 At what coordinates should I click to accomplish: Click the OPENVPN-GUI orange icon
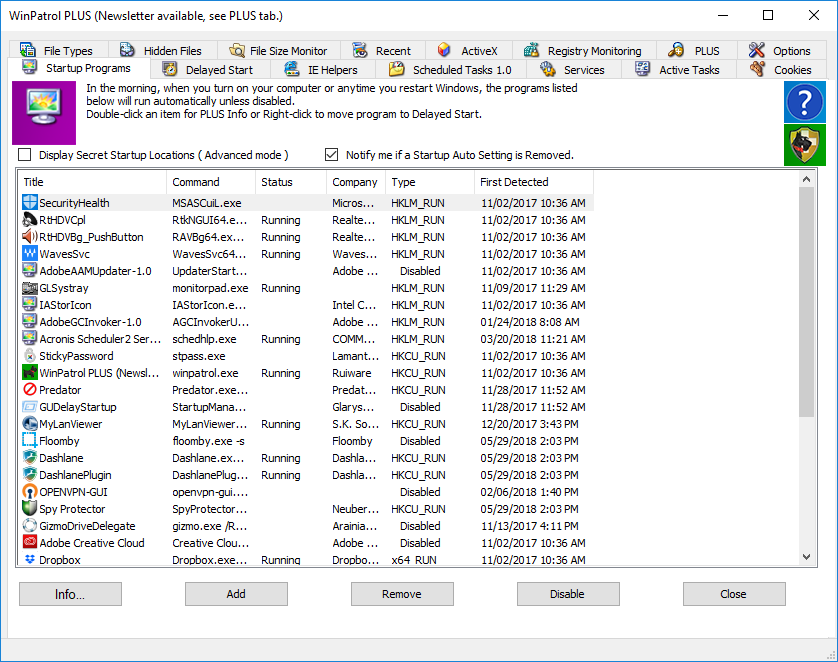[x=30, y=492]
